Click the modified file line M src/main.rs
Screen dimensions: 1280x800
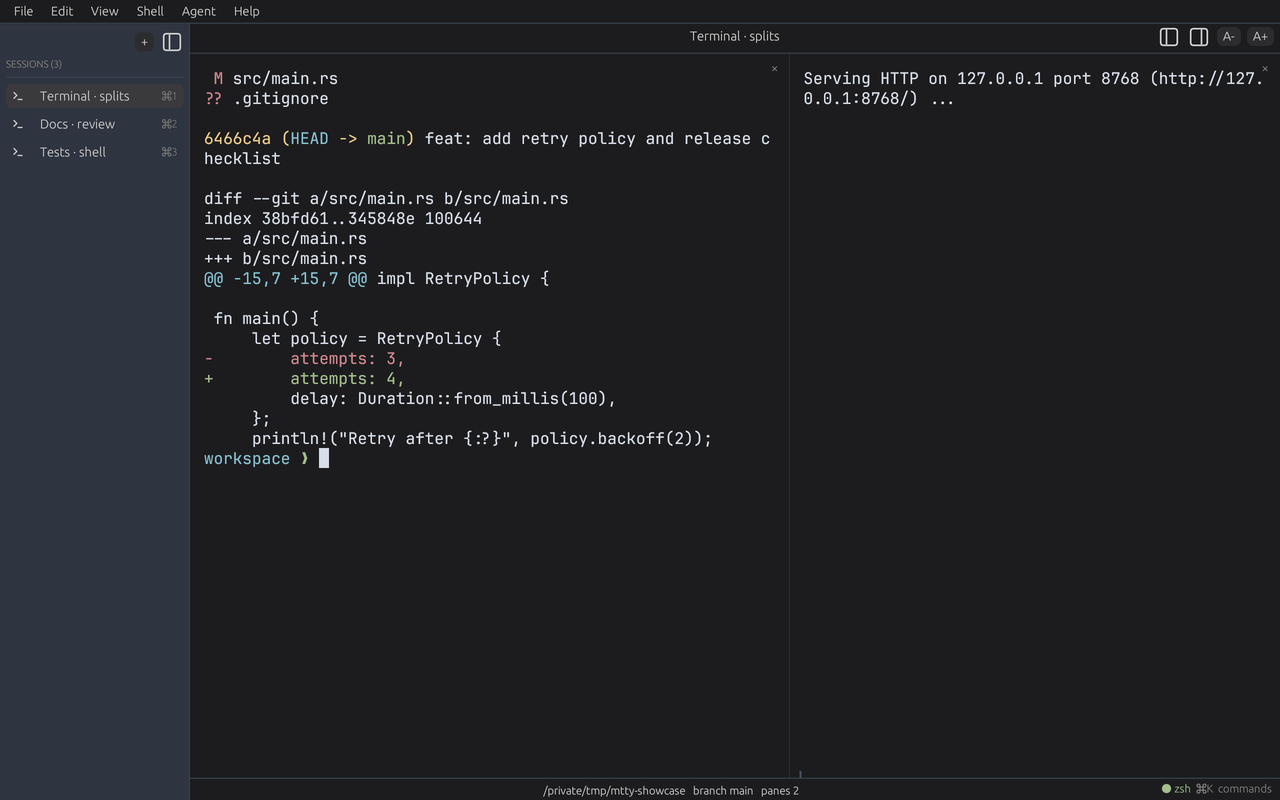coord(276,79)
